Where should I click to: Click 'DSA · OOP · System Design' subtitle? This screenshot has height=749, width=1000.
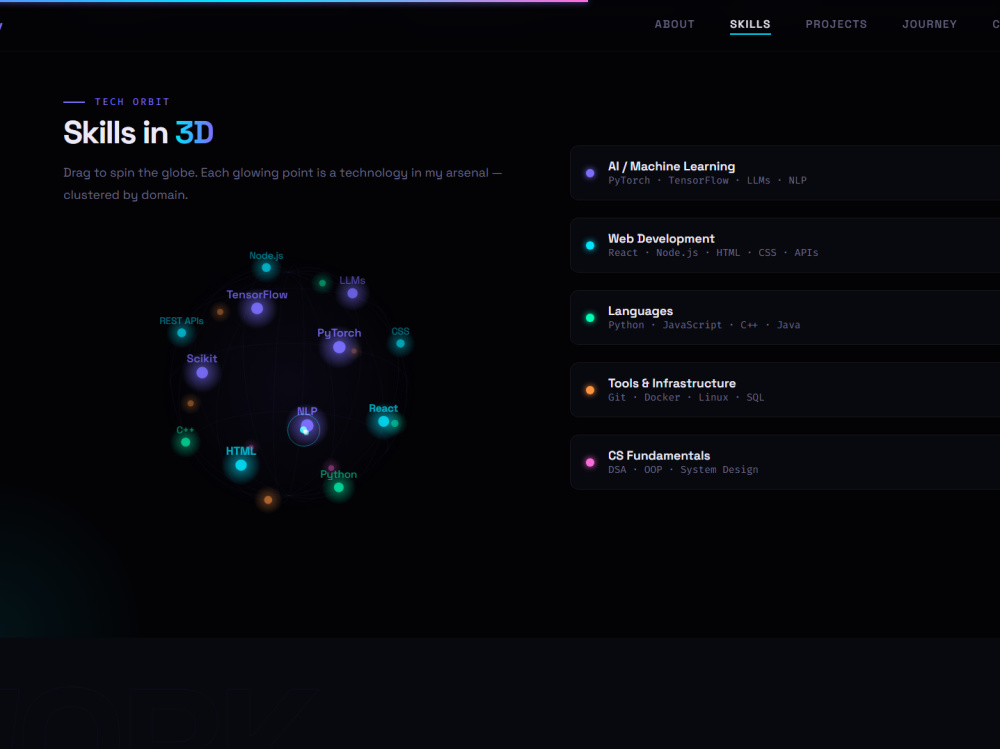pyautogui.click(x=683, y=470)
